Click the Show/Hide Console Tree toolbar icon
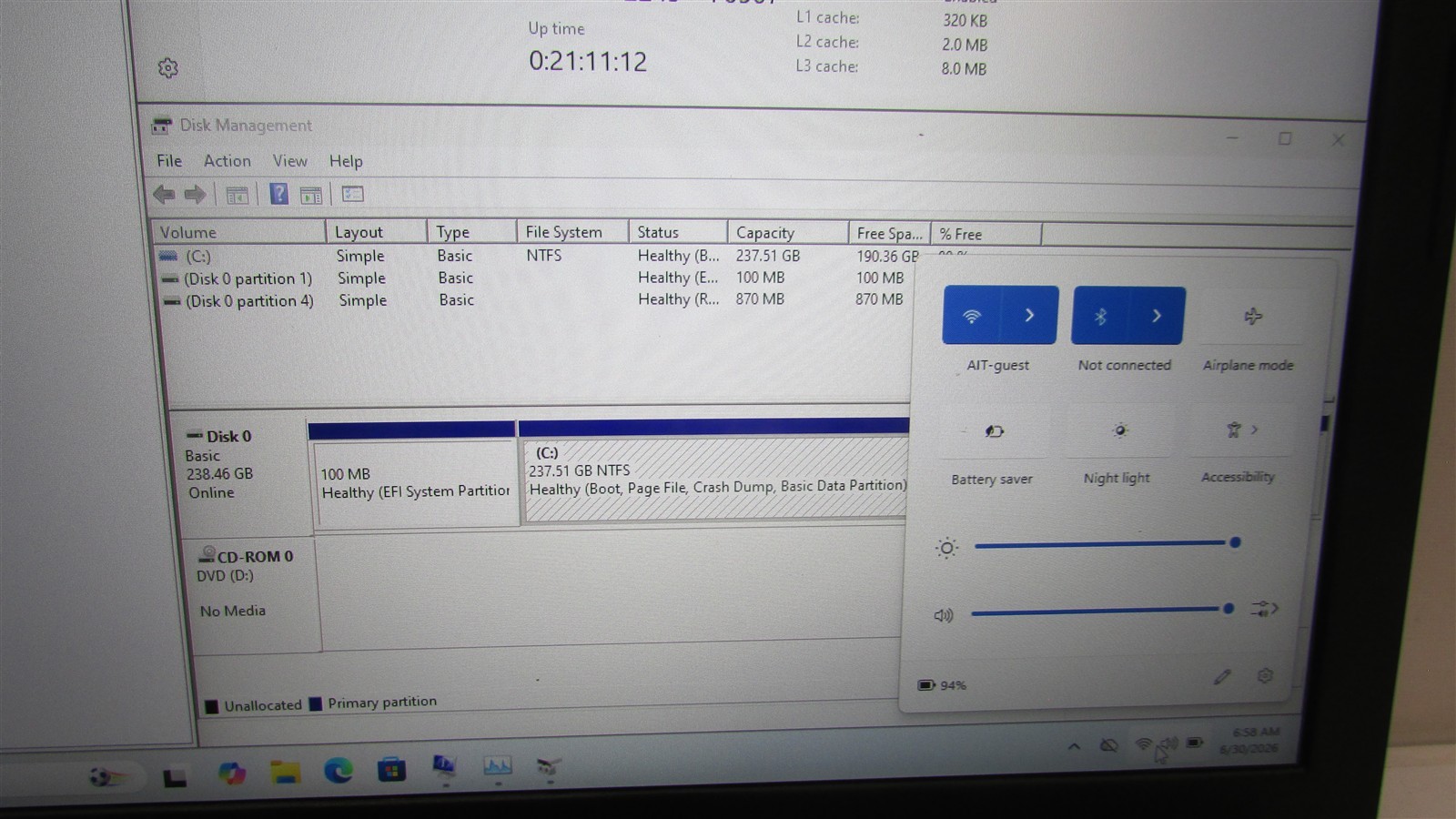 tap(238, 195)
